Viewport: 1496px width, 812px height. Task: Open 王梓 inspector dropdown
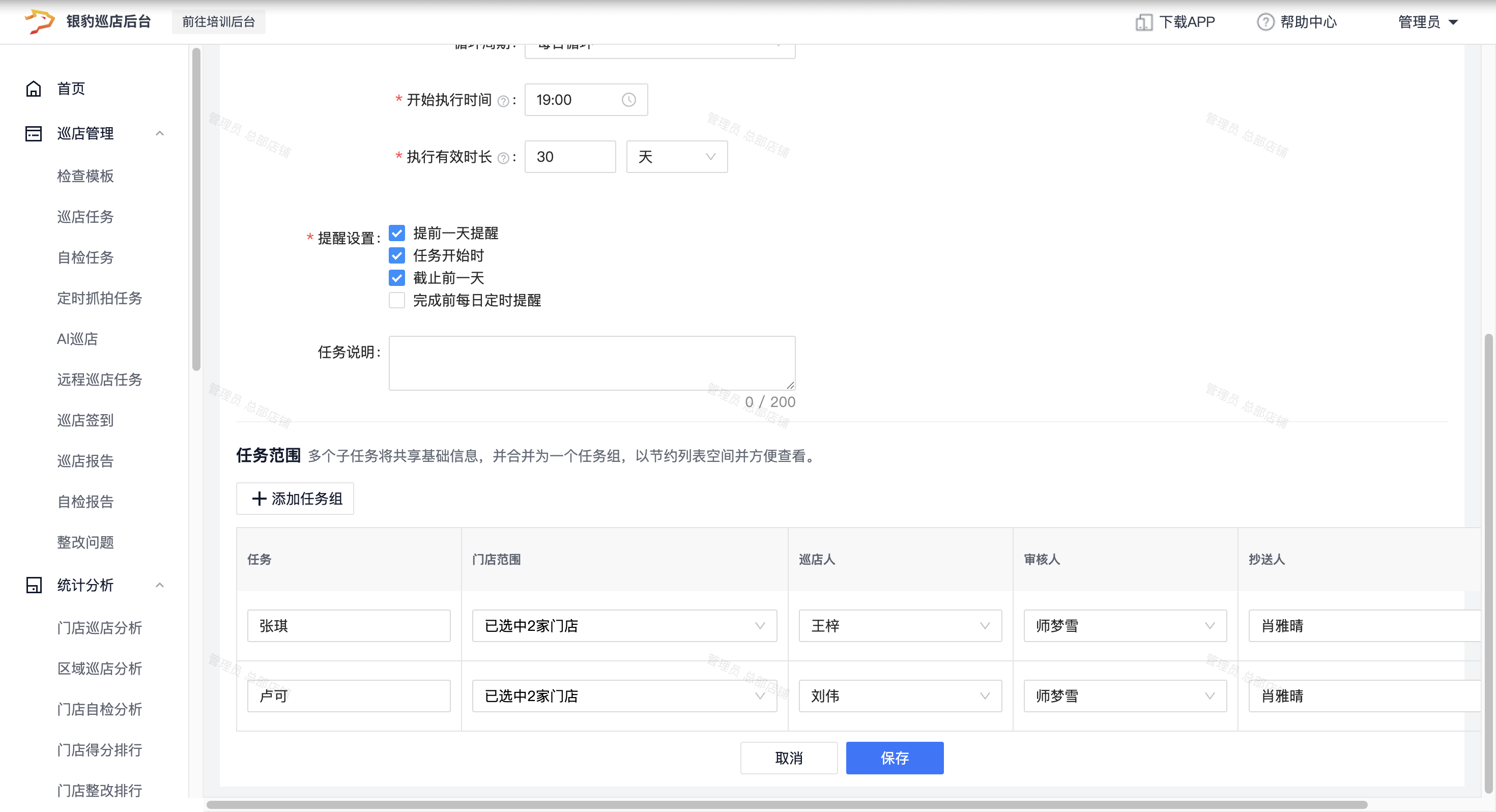900,626
